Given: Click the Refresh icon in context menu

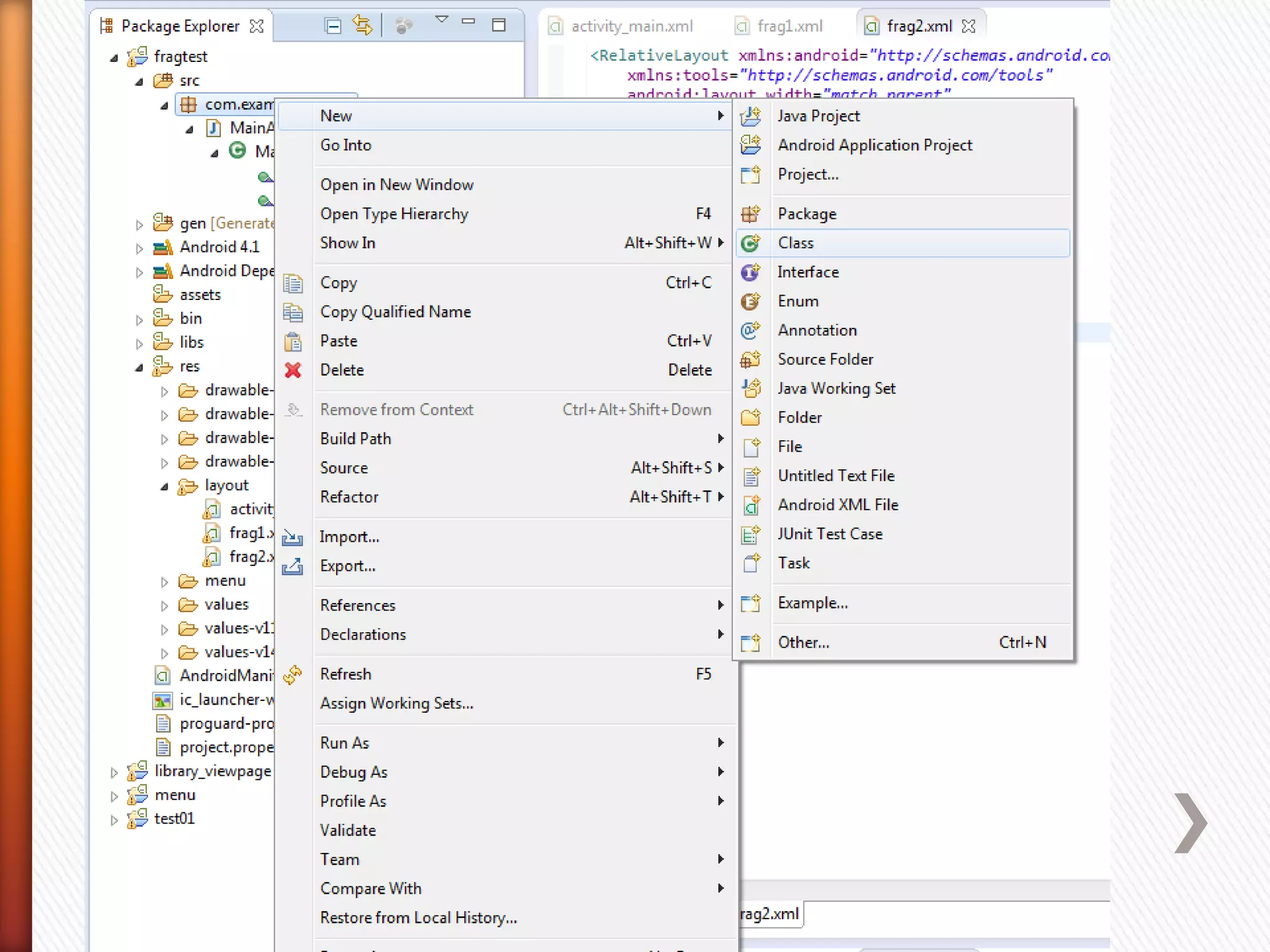Looking at the screenshot, I should click(x=293, y=674).
